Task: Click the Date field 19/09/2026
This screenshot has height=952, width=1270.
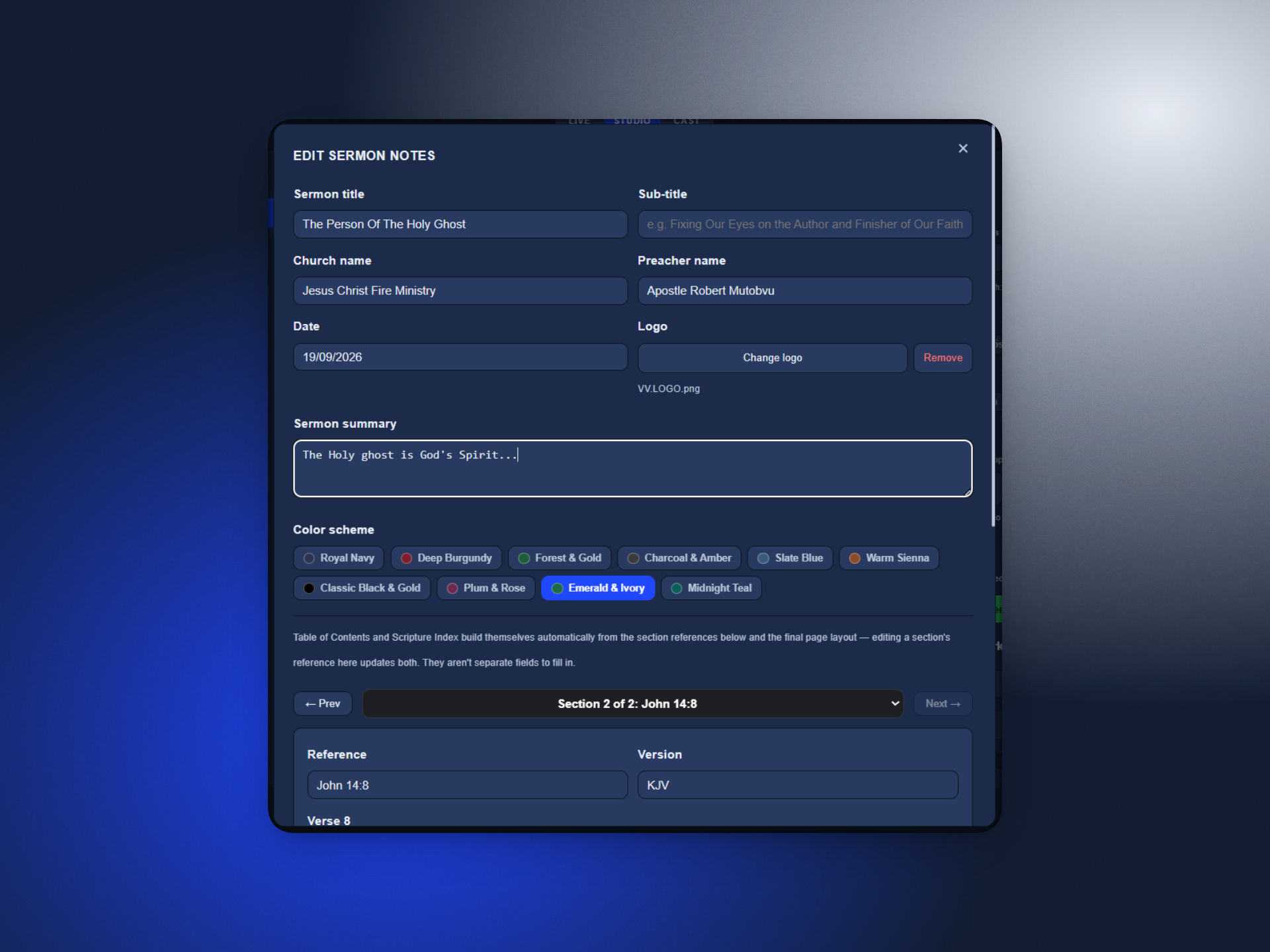Action: (460, 357)
